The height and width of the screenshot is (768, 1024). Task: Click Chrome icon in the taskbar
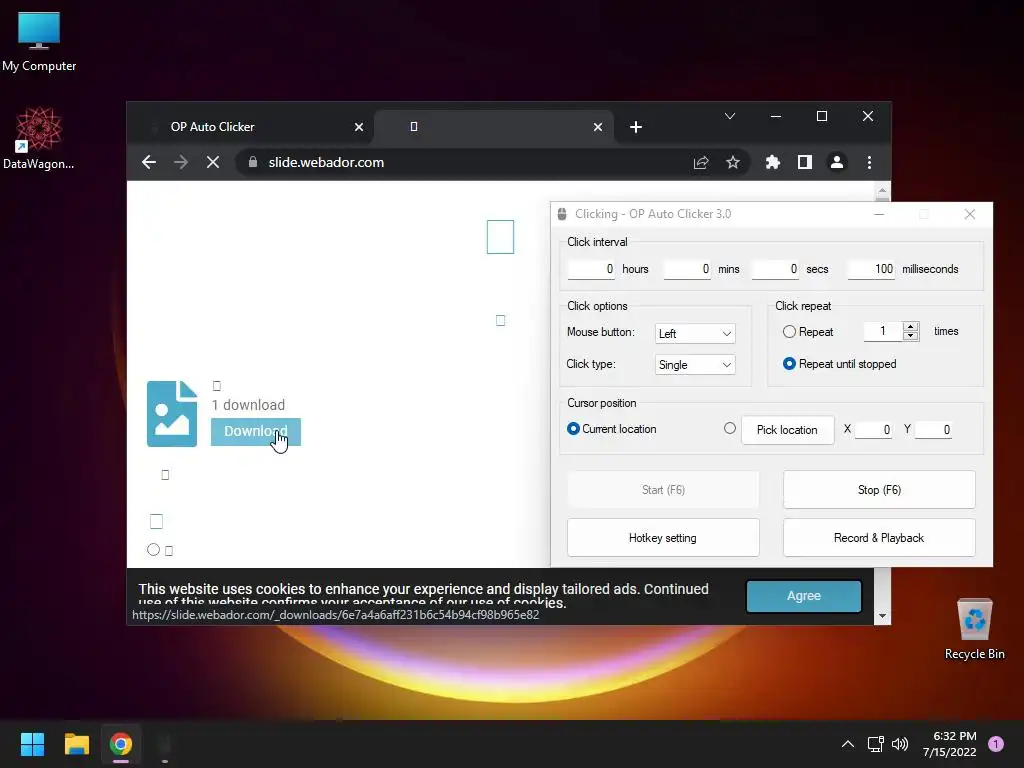click(x=121, y=744)
